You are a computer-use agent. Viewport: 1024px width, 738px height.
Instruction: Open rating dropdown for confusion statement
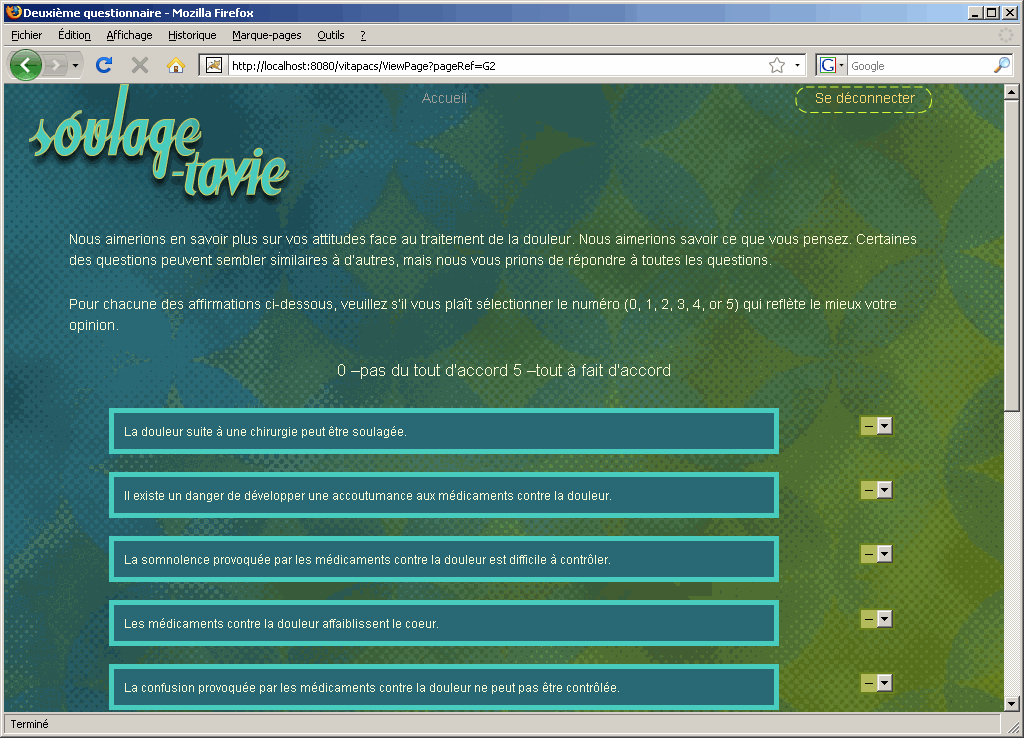tap(876, 683)
